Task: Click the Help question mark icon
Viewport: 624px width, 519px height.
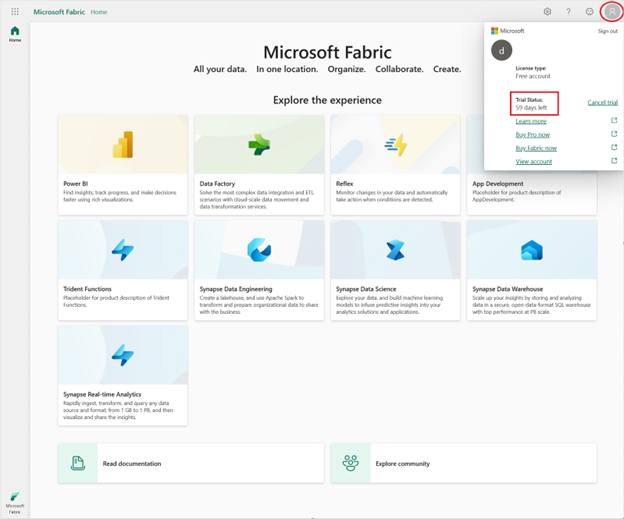Action: pos(568,12)
